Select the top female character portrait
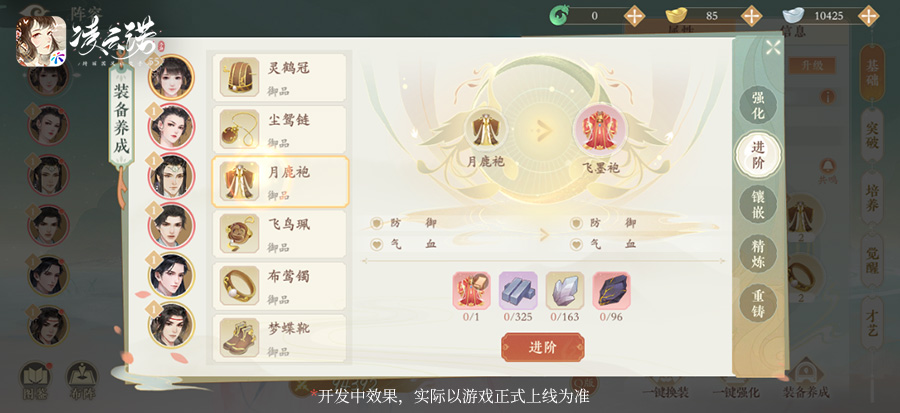The height and width of the screenshot is (413, 900). pyautogui.click(x=171, y=77)
